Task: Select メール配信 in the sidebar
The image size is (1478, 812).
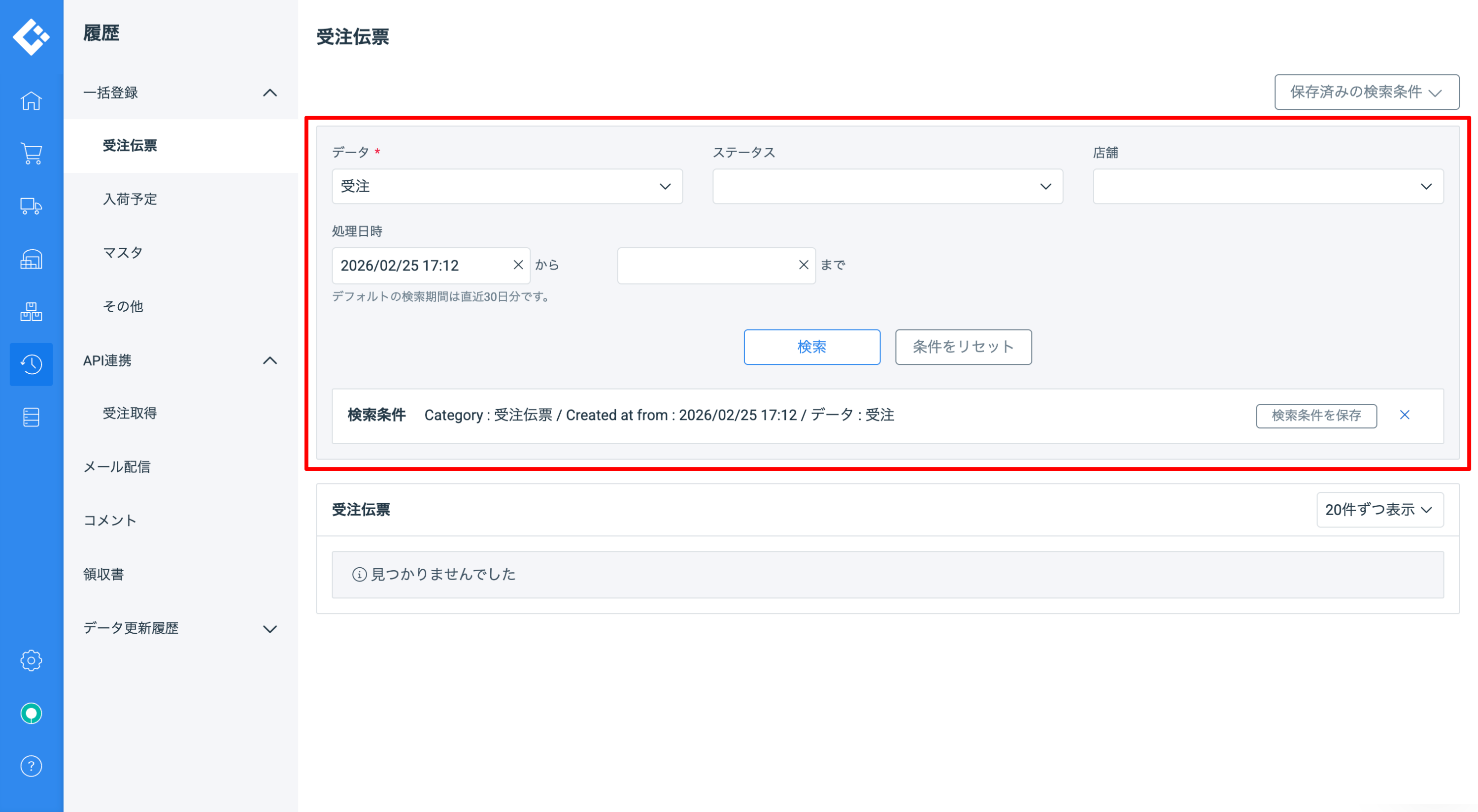Action: point(117,467)
